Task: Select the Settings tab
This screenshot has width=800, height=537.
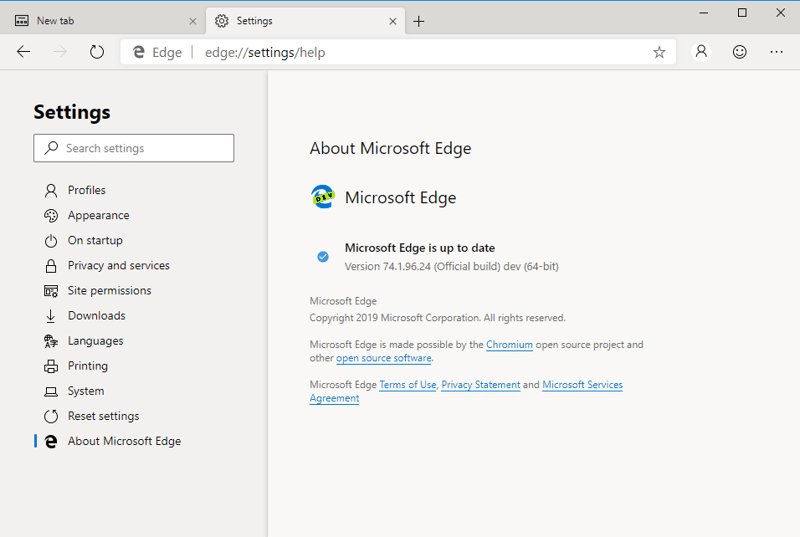Action: click(305, 21)
